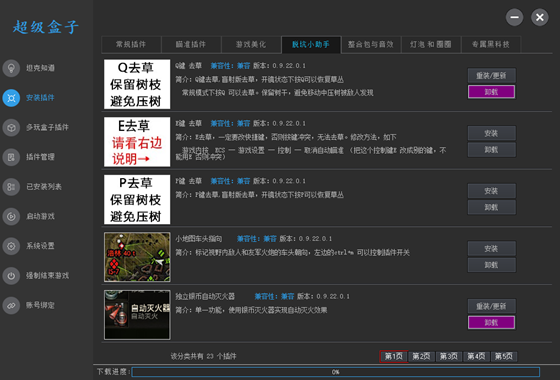Screen dimensions: 560x380
Task: Click the E键 去草 title text
Action: (189, 124)
